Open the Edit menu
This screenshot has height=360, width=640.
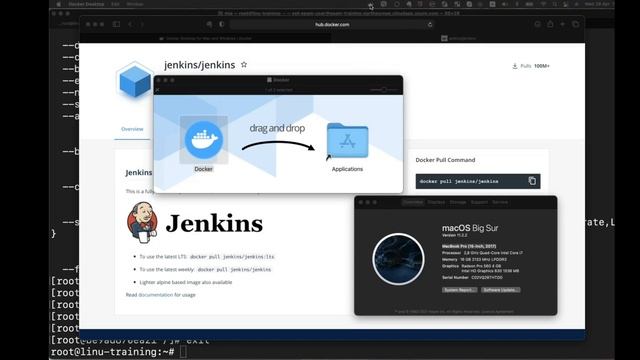(x=116, y=4)
